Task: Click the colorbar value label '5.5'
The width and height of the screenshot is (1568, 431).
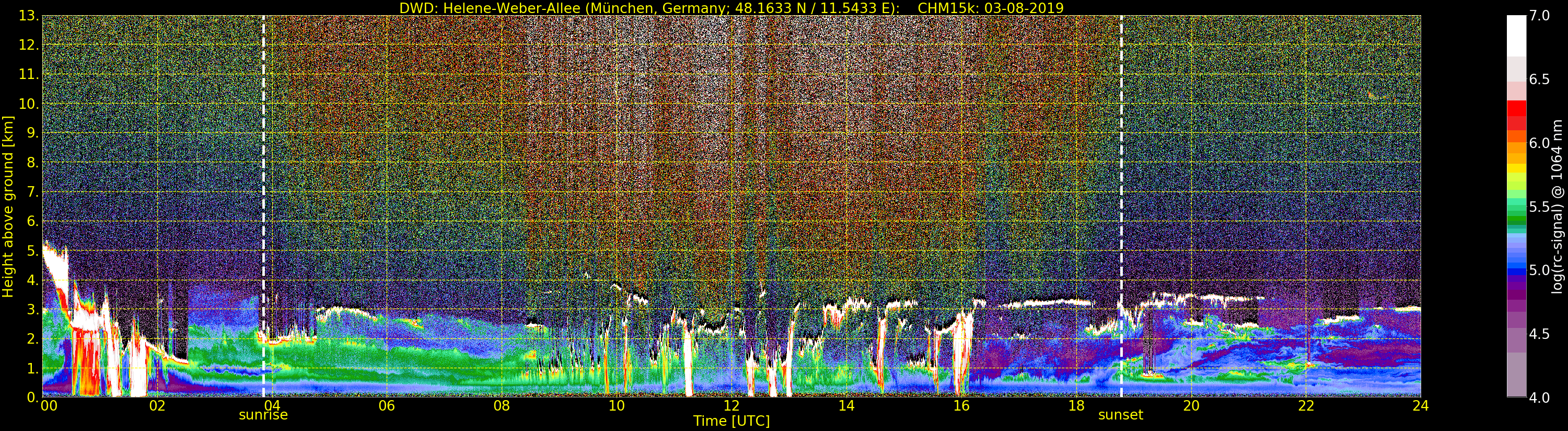Action: pyautogui.click(x=1539, y=207)
